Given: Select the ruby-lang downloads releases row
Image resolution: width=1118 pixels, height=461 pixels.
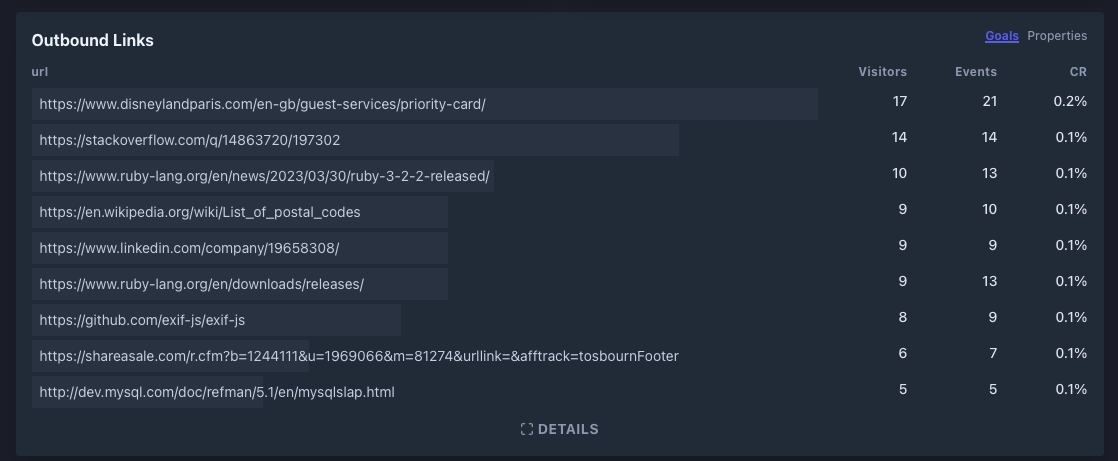Looking at the screenshot, I should [x=560, y=284].
